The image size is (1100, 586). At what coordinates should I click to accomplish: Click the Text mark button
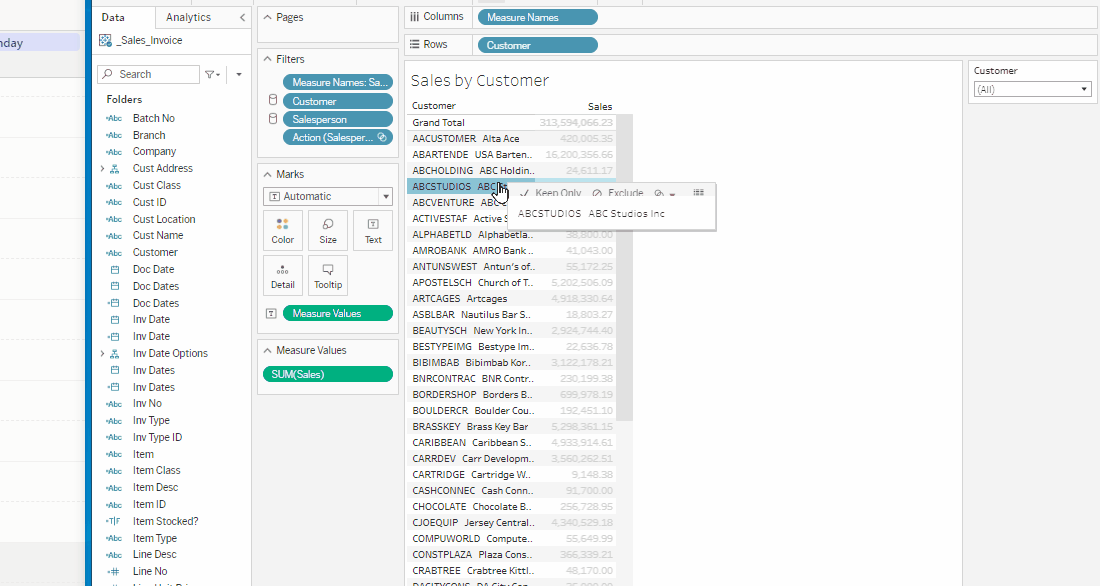[x=373, y=230]
